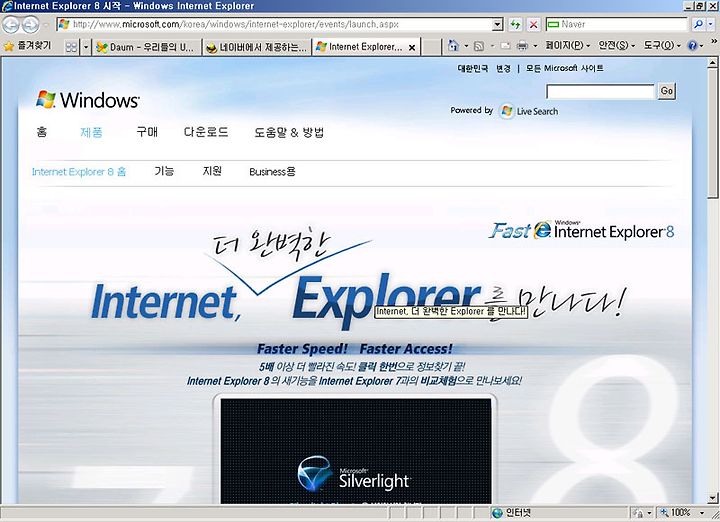
Task: Show Quick Tabs thumbnail view
Action: tap(71, 47)
